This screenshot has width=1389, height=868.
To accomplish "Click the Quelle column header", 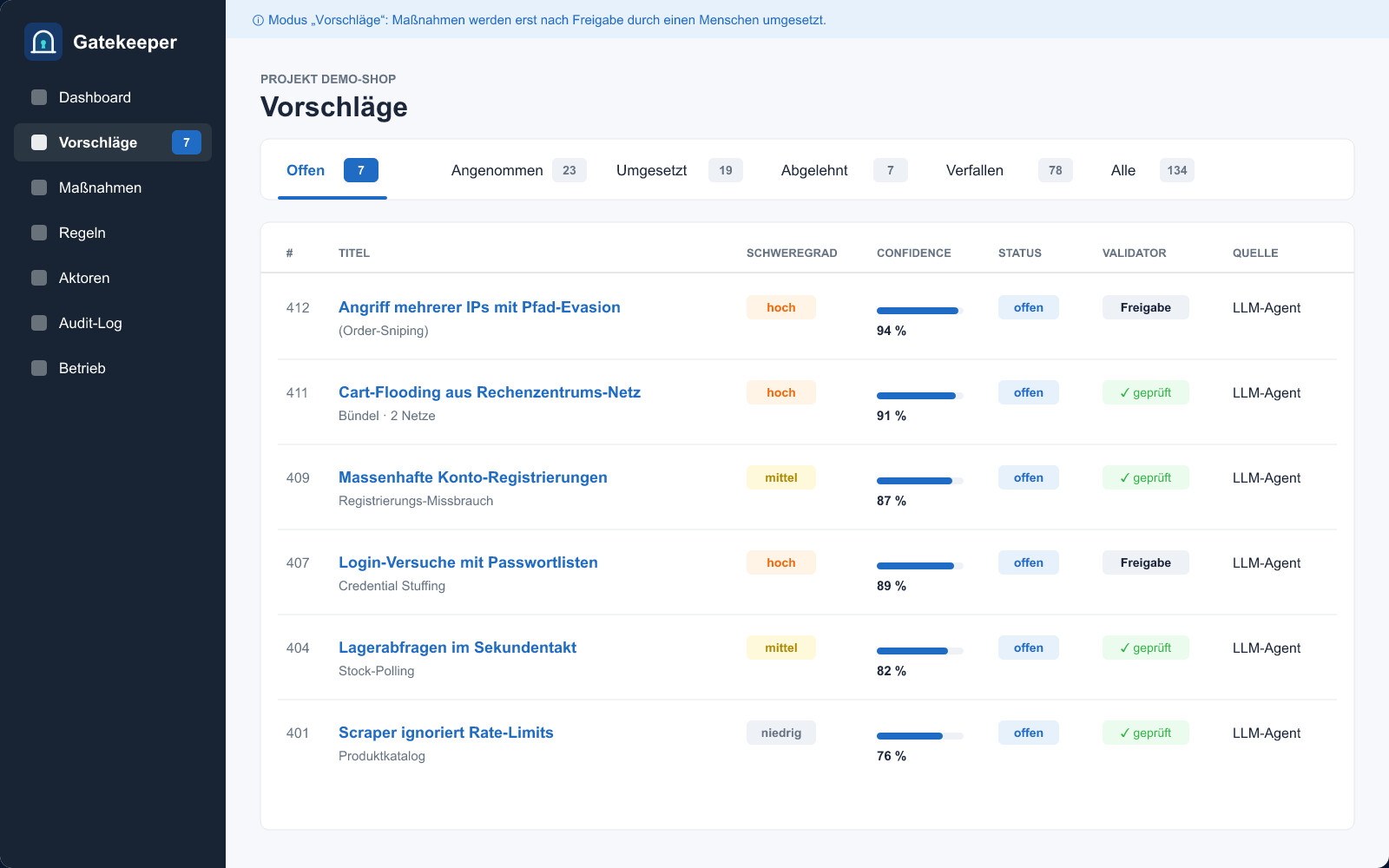I will tap(1255, 253).
